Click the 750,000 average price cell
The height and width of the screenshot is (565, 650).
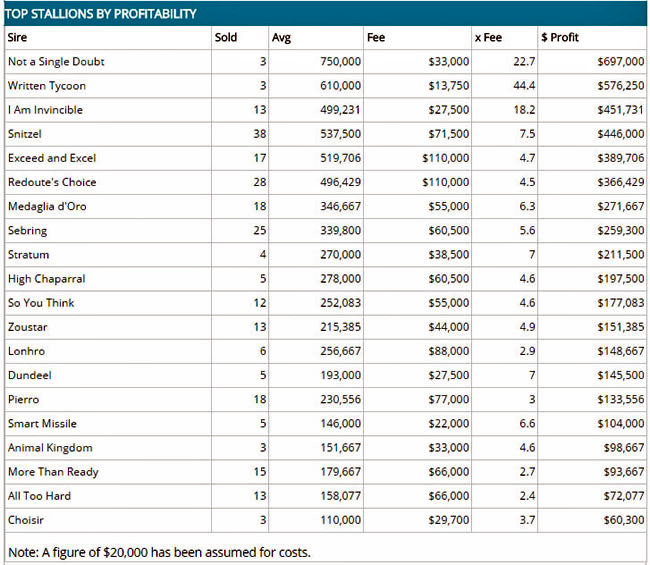point(340,62)
